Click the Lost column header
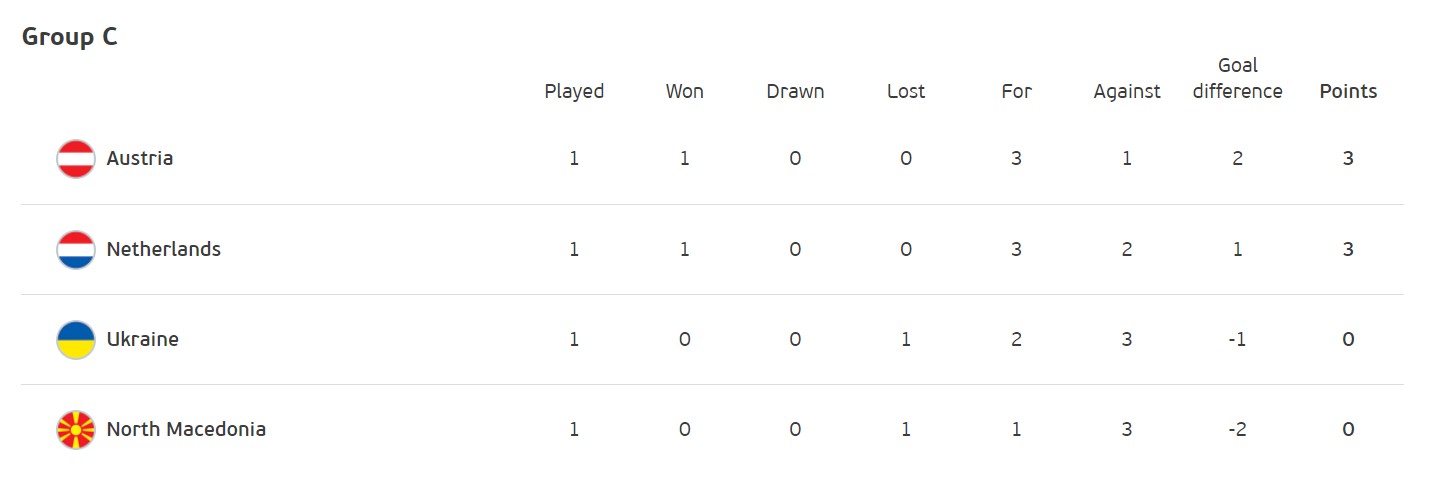This screenshot has width=1429, height=499. click(x=906, y=91)
